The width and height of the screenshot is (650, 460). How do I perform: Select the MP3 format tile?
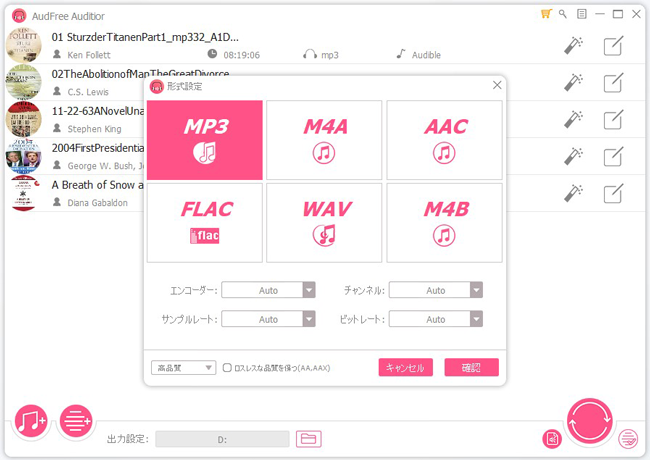click(x=205, y=140)
